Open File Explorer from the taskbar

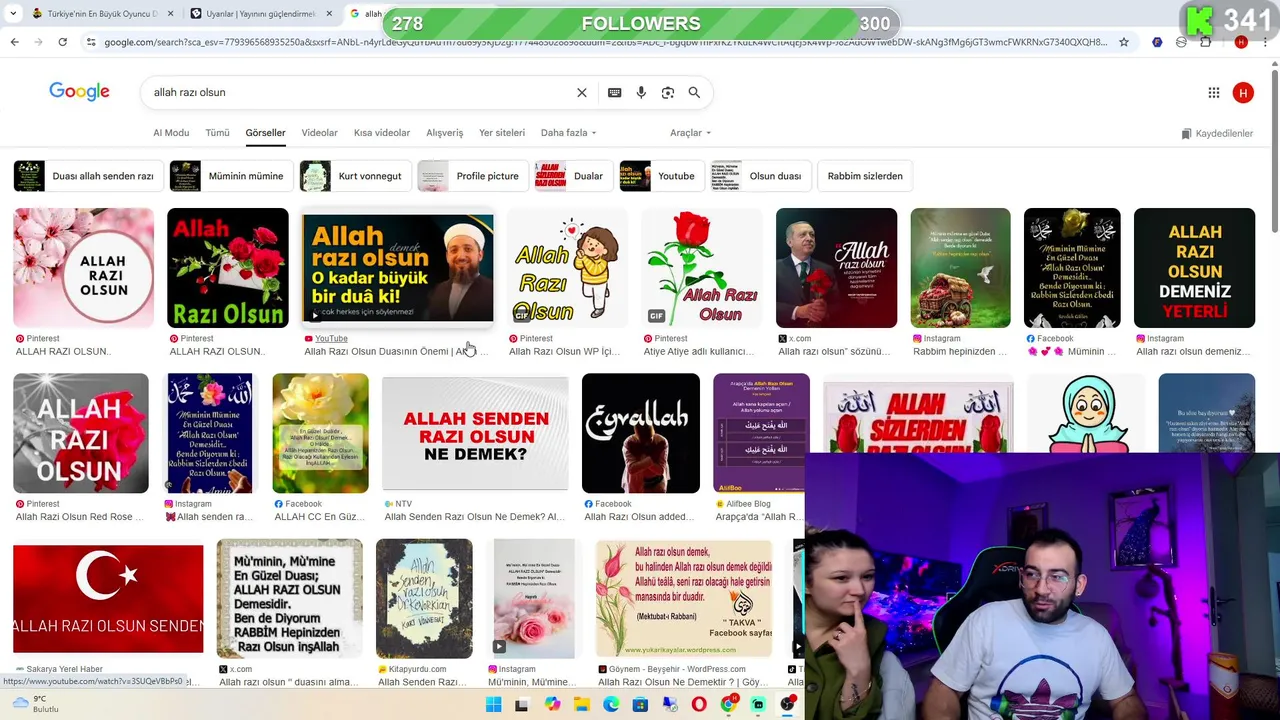pyautogui.click(x=581, y=705)
